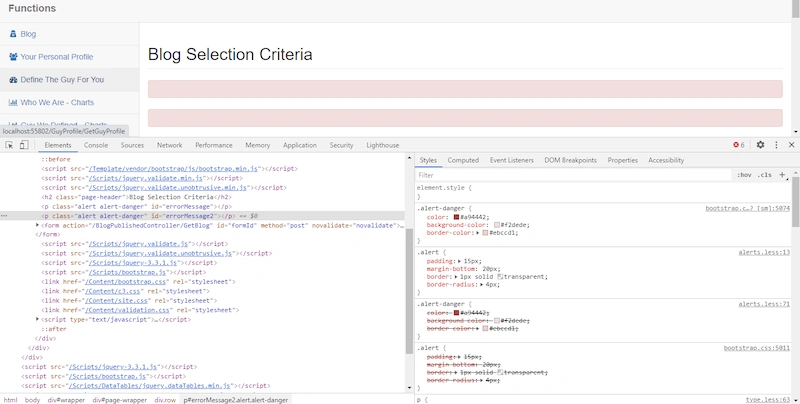800x404 pixels.
Task: Click the Who We Are - Charts icon
Action: tap(13, 103)
